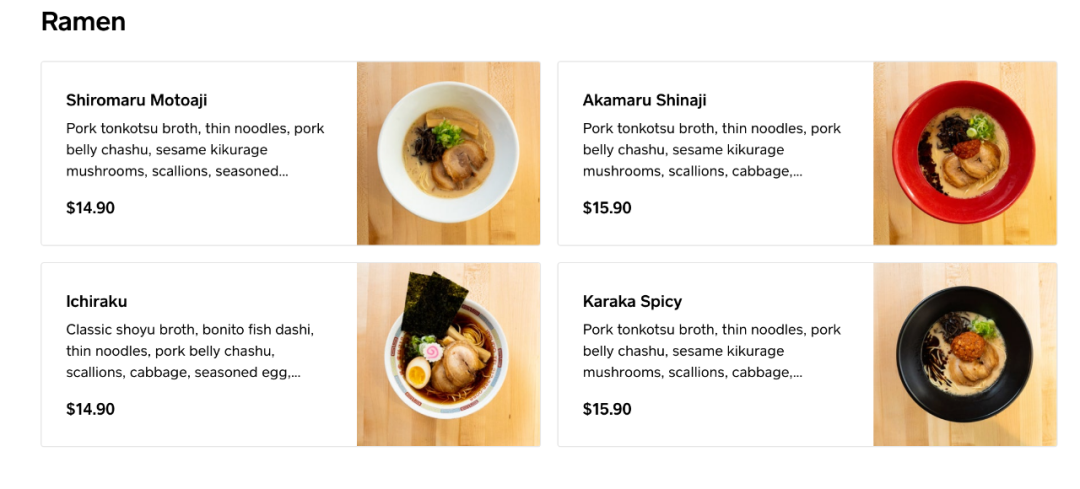Screen dimensions: 1080x489
Task: Click the Akamaru Shinaji $15.90 price
Action: pos(607,208)
